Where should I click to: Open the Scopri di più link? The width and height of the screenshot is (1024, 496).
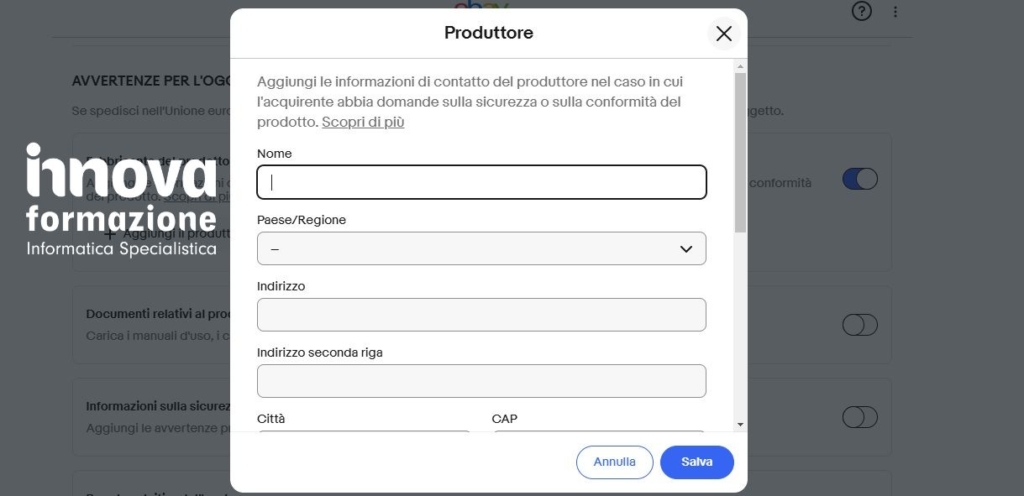pyautogui.click(x=363, y=122)
